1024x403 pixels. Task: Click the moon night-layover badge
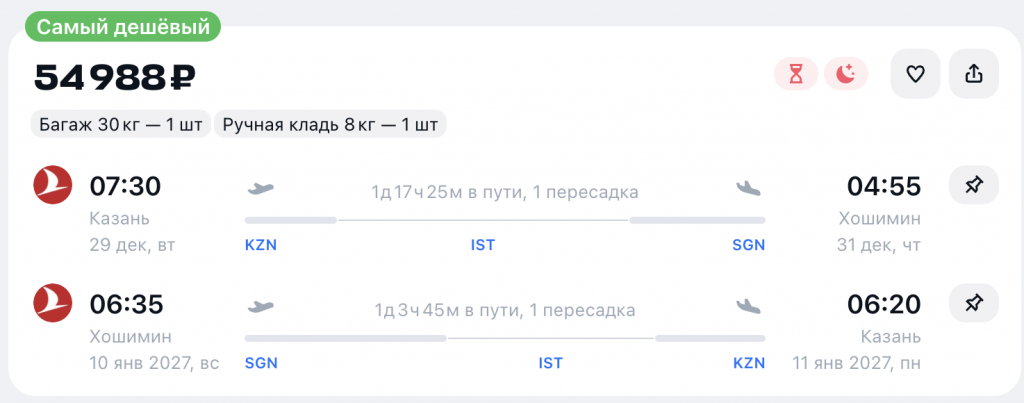846,74
